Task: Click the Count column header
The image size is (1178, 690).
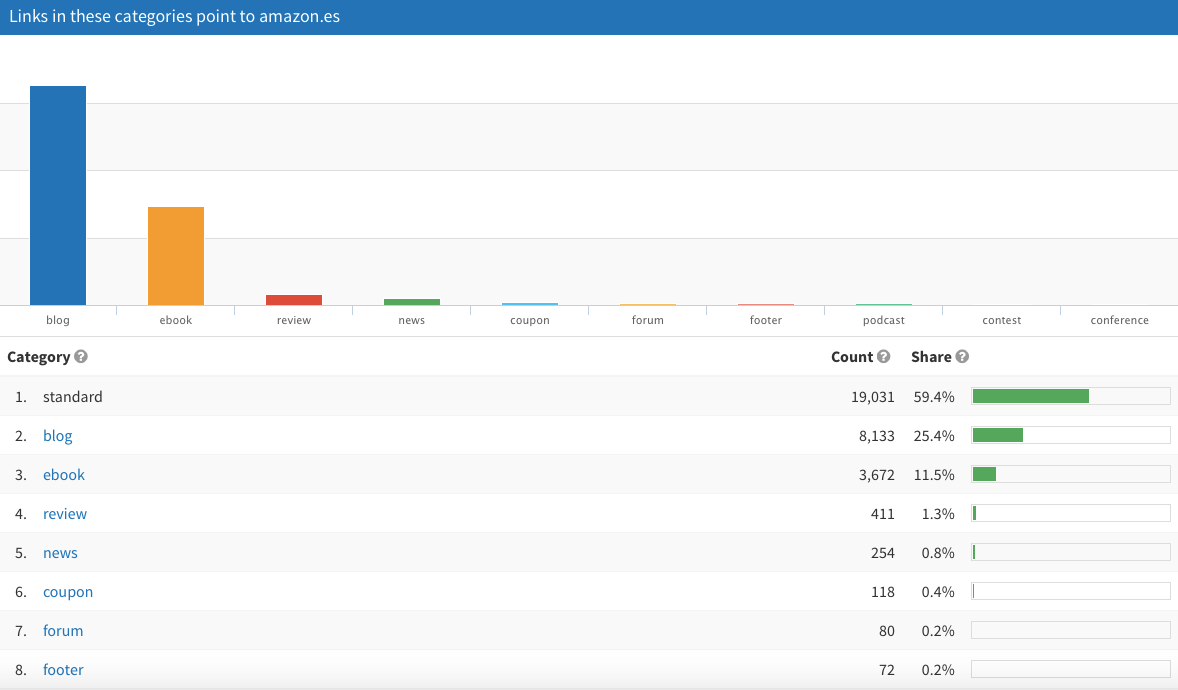Action: click(x=852, y=357)
